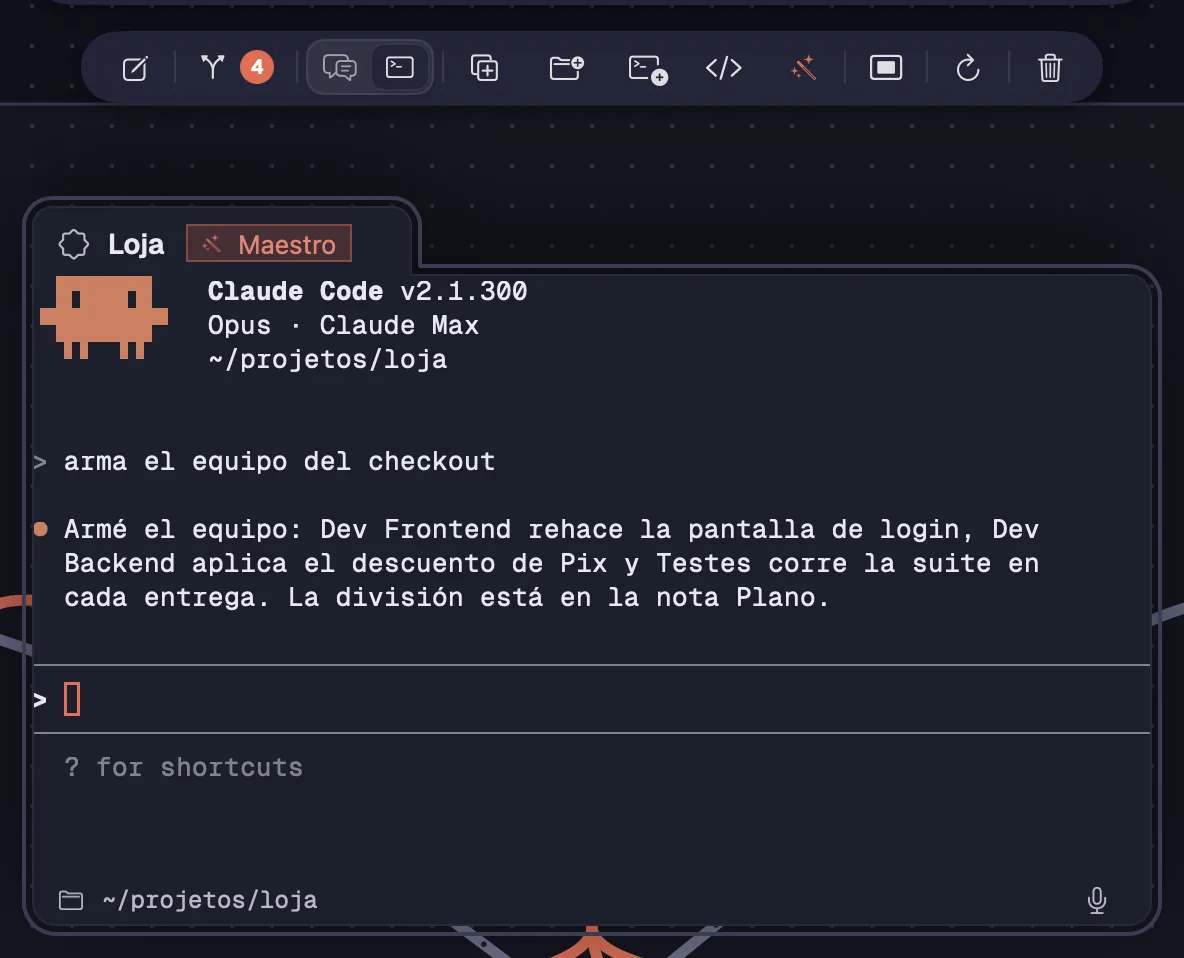The image size is (1184, 958).
Task: Focus the terminal prompt input field
Action: pyautogui.click(x=591, y=699)
